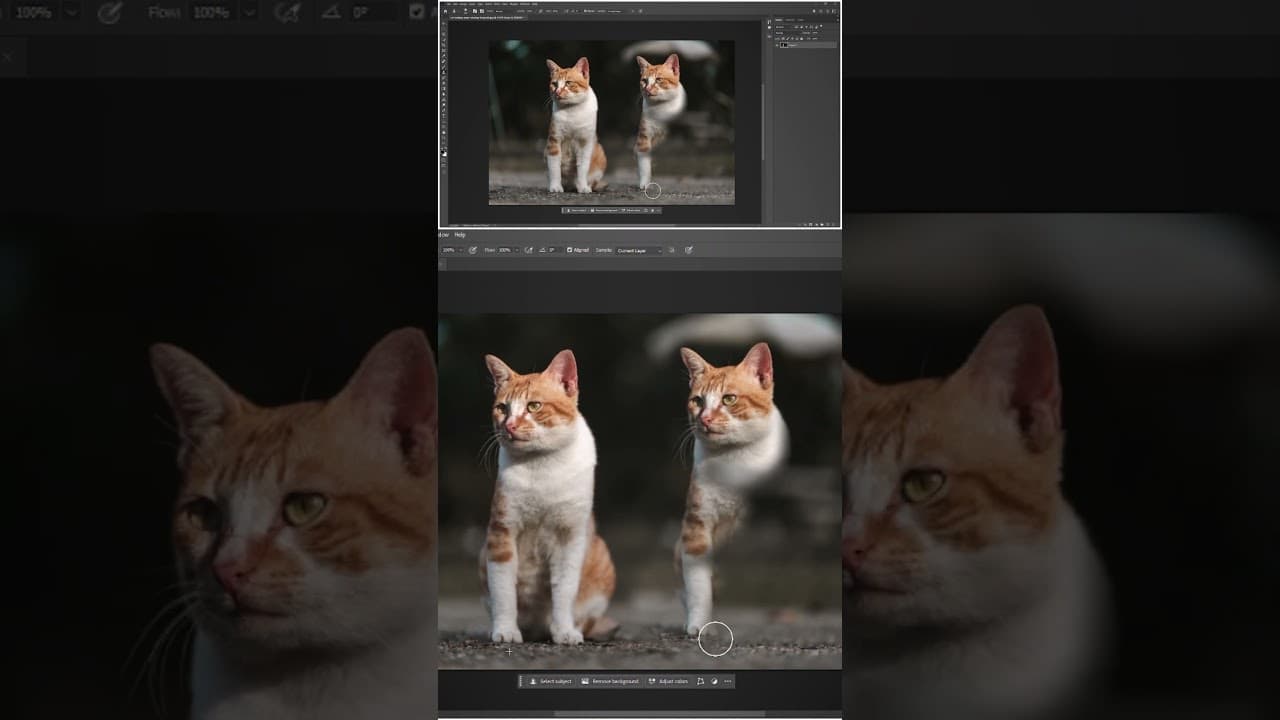The height and width of the screenshot is (720, 1280).
Task: Open the Help menu in the enlarged view
Action: (x=460, y=235)
